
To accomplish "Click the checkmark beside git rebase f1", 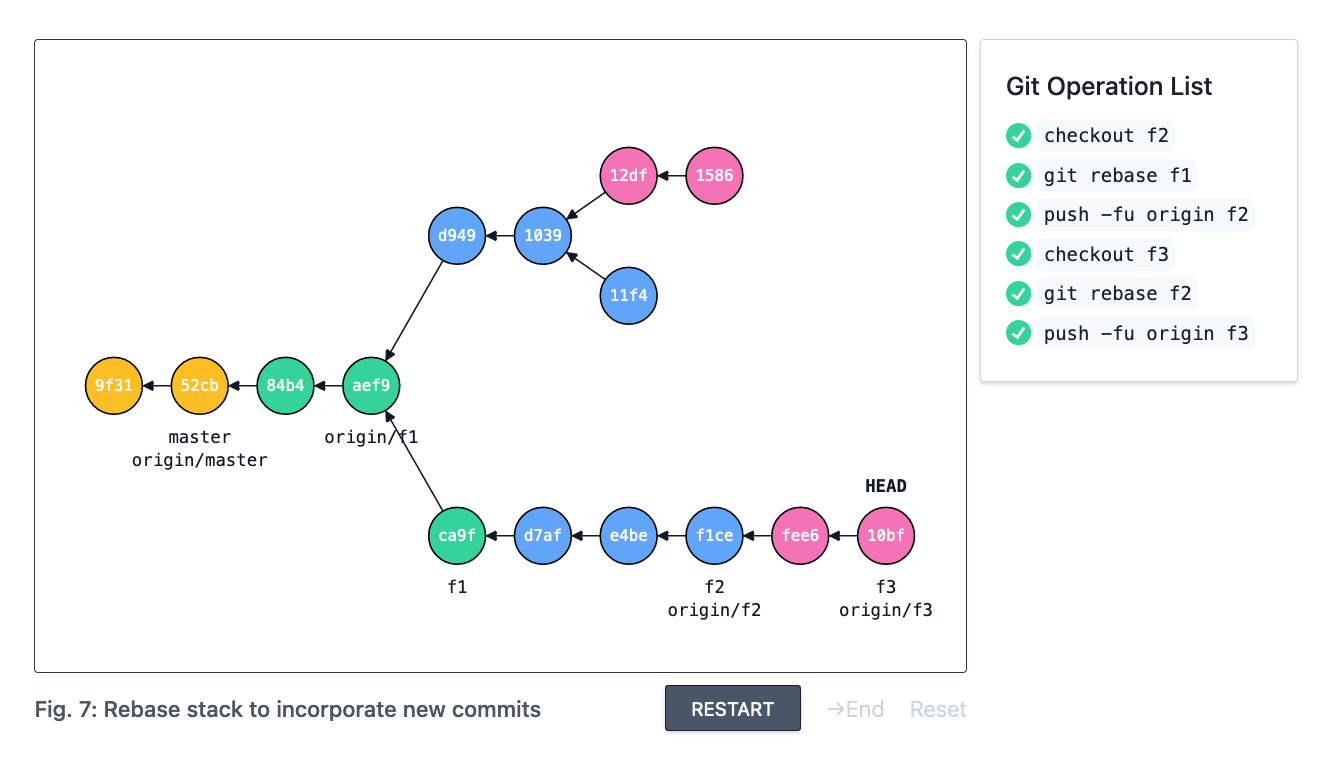I will (x=1018, y=176).
